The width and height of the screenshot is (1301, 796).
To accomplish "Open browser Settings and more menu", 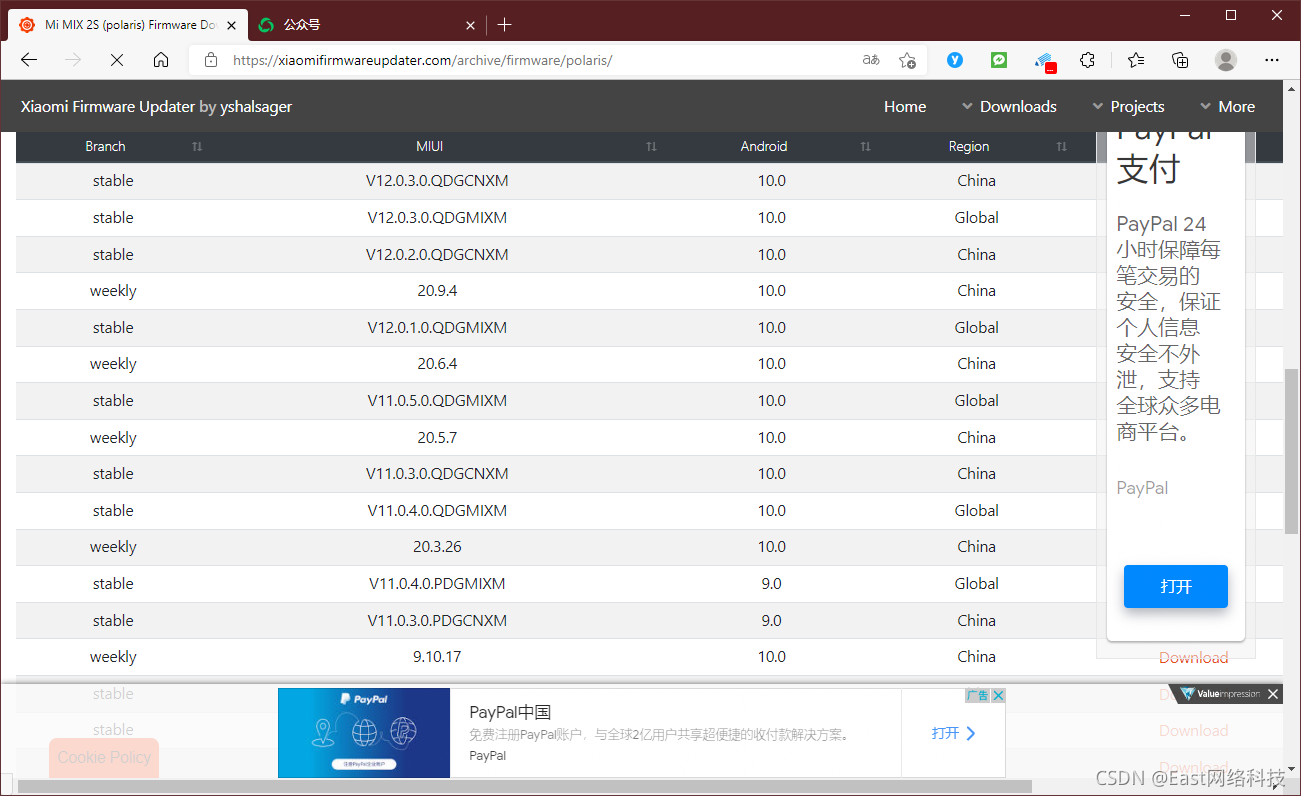I will (x=1272, y=60).
